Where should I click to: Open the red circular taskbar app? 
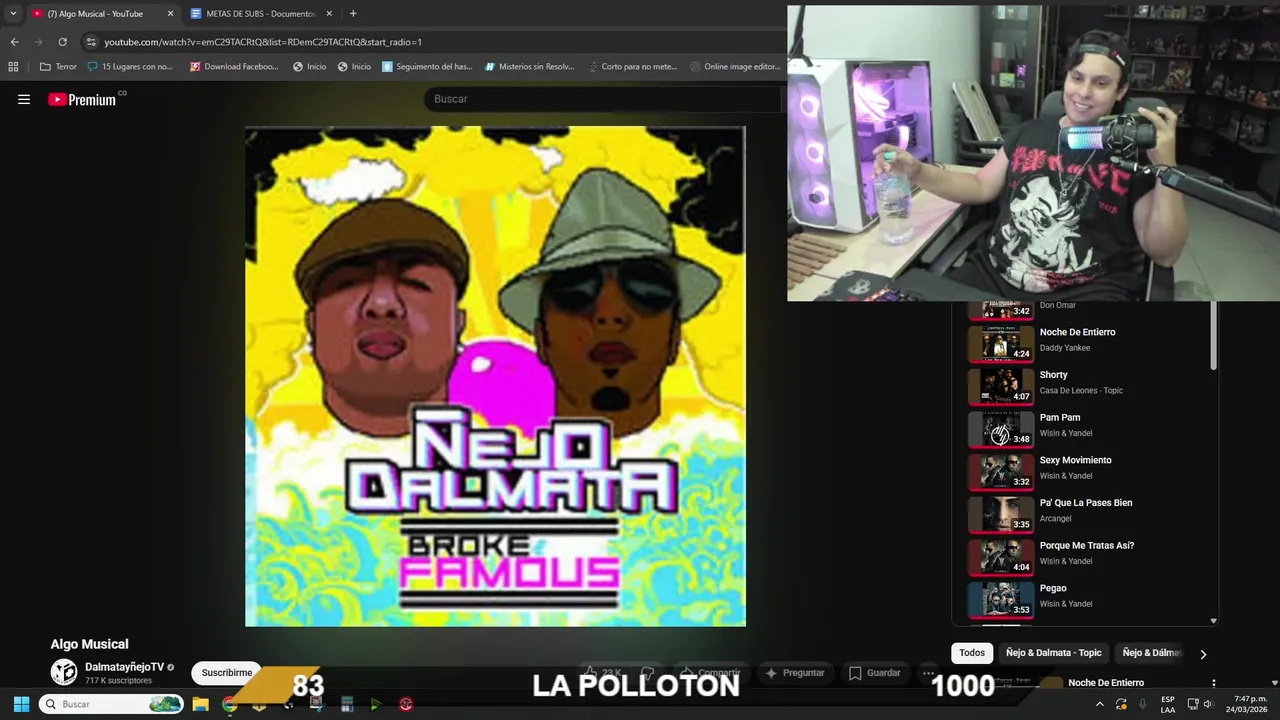[406, 704]
